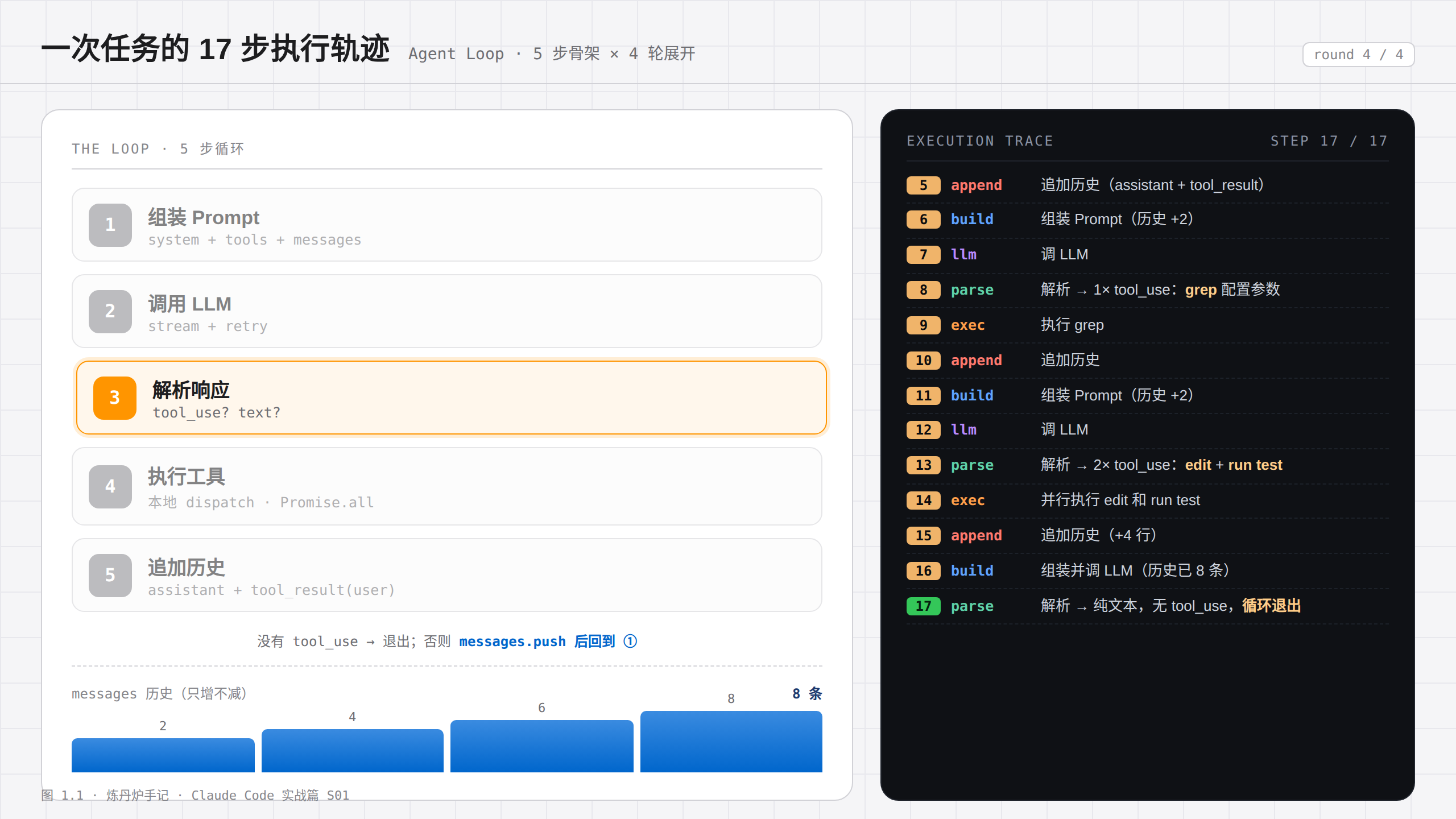
Task: Click the messages 历史 (只增不减) label
Action: pos(160,694)
